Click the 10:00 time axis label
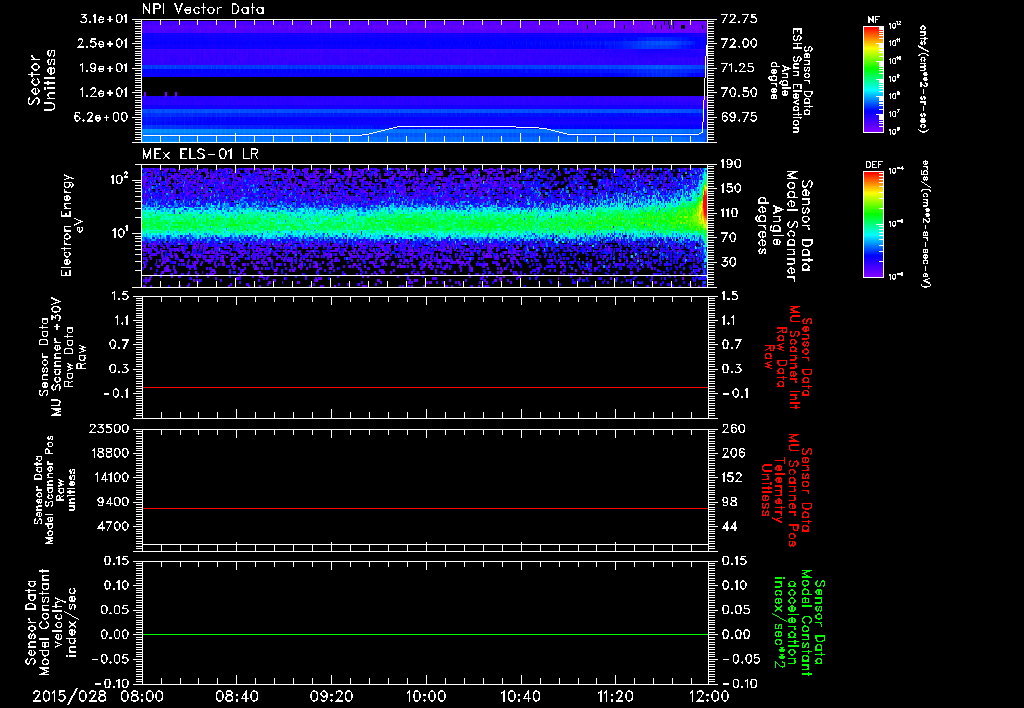Screen dimensions: 1024x708 pyautogui.click(x=427, y=695)
